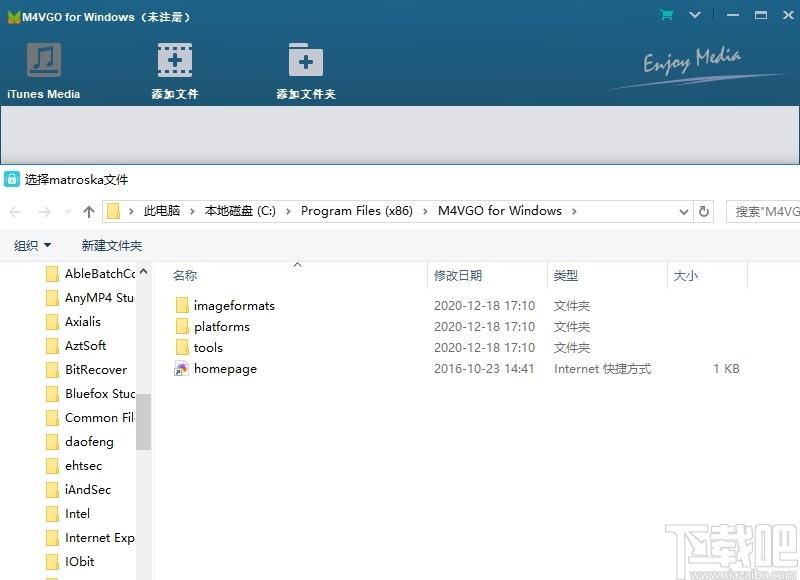Select the imageformats folder

coord(234,306)
